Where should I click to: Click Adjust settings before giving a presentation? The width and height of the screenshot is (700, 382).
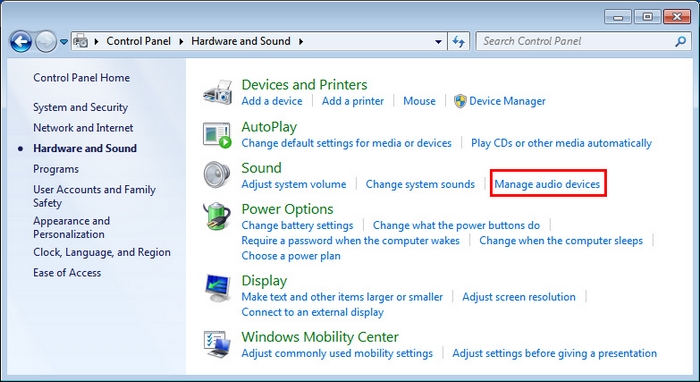pos(554,353)
